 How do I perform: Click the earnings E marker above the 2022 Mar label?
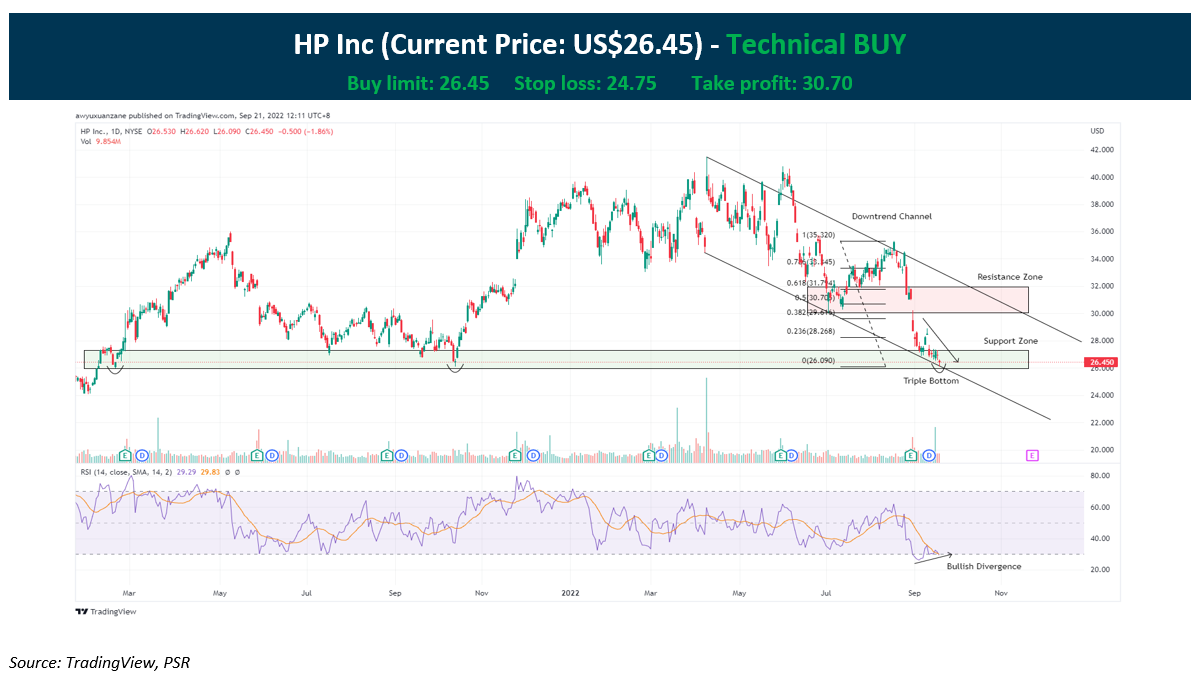(649, 456)
